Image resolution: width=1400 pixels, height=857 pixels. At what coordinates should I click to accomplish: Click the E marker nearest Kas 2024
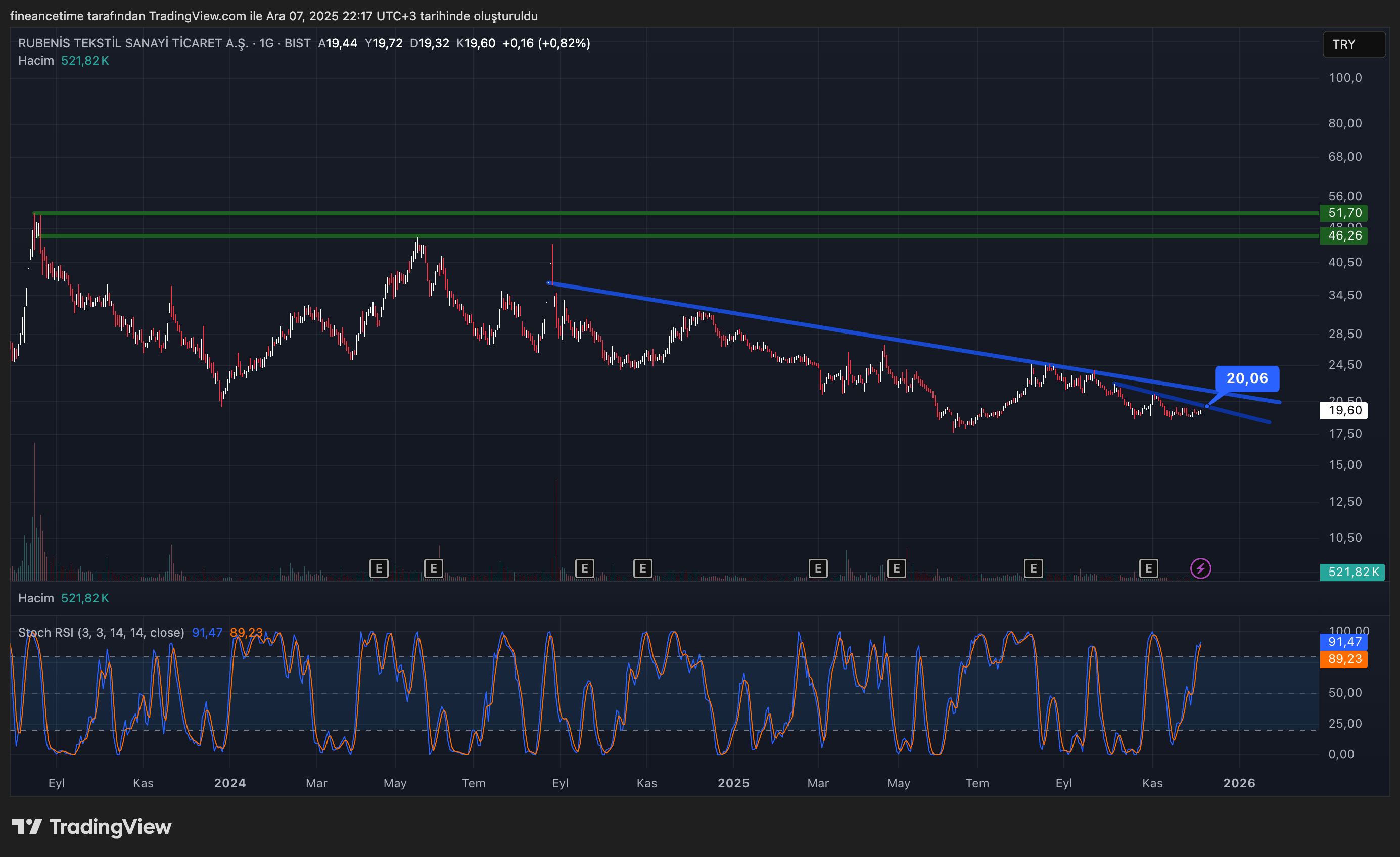pos(642,568)
